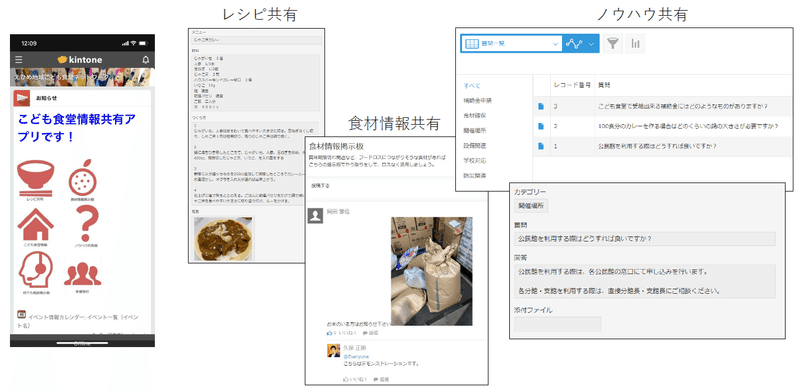Image resolution: width=800 pixels, height=392 pixels.
Task: Click the 開催場所 category tag in record detail
Action: coord(531,206)
